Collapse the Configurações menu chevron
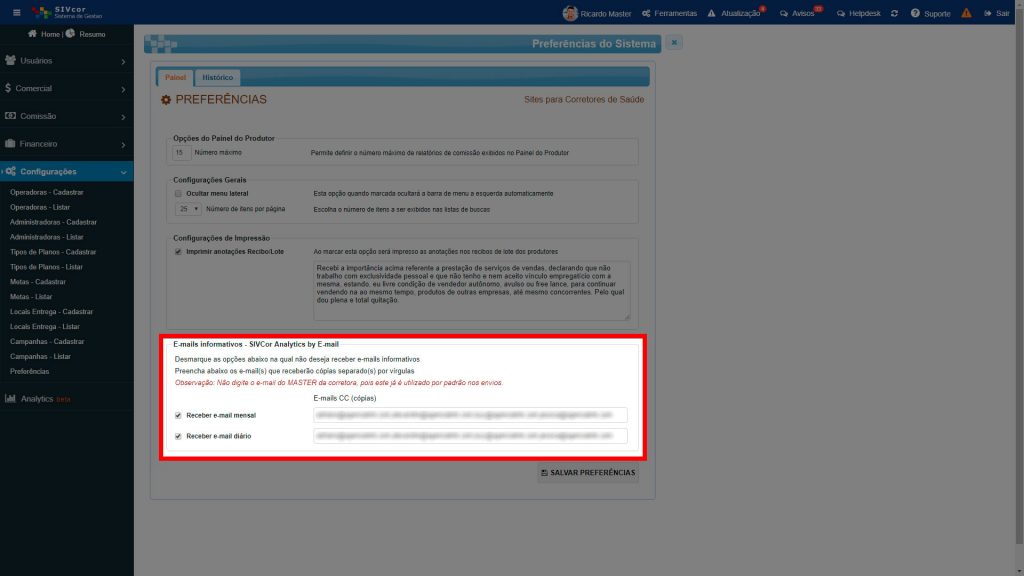Screen dimensions: 1024x576 click(x=123, y=172)
